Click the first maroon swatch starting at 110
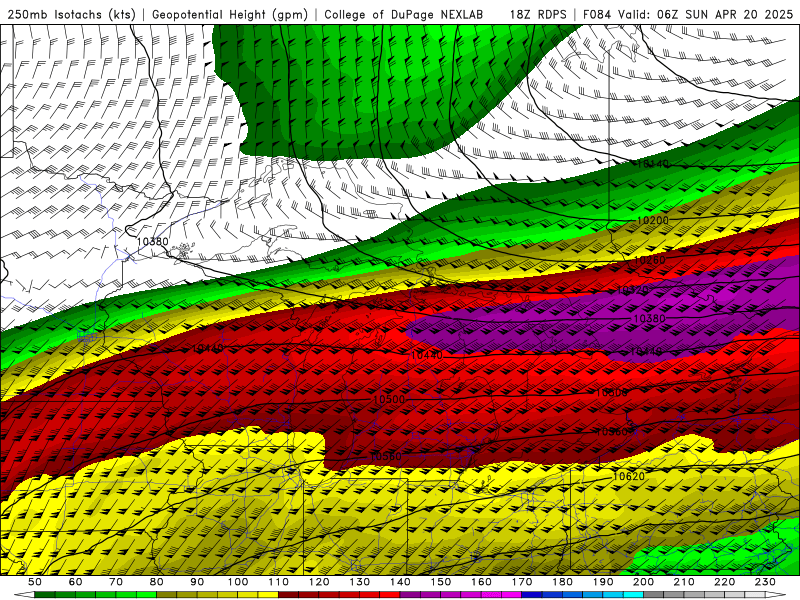The image size is (800, 600). pos(288,595)
